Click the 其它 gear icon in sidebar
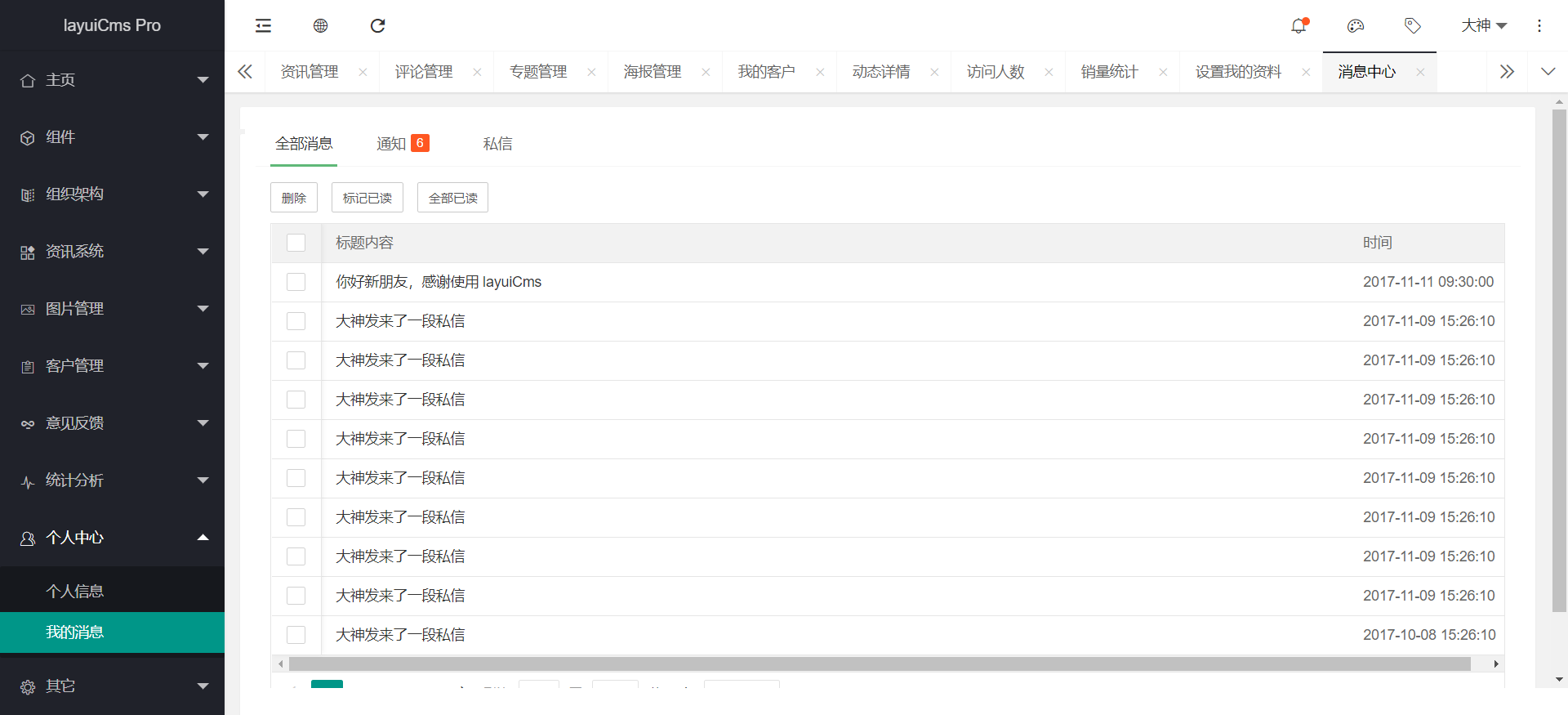 coord(28,686)
